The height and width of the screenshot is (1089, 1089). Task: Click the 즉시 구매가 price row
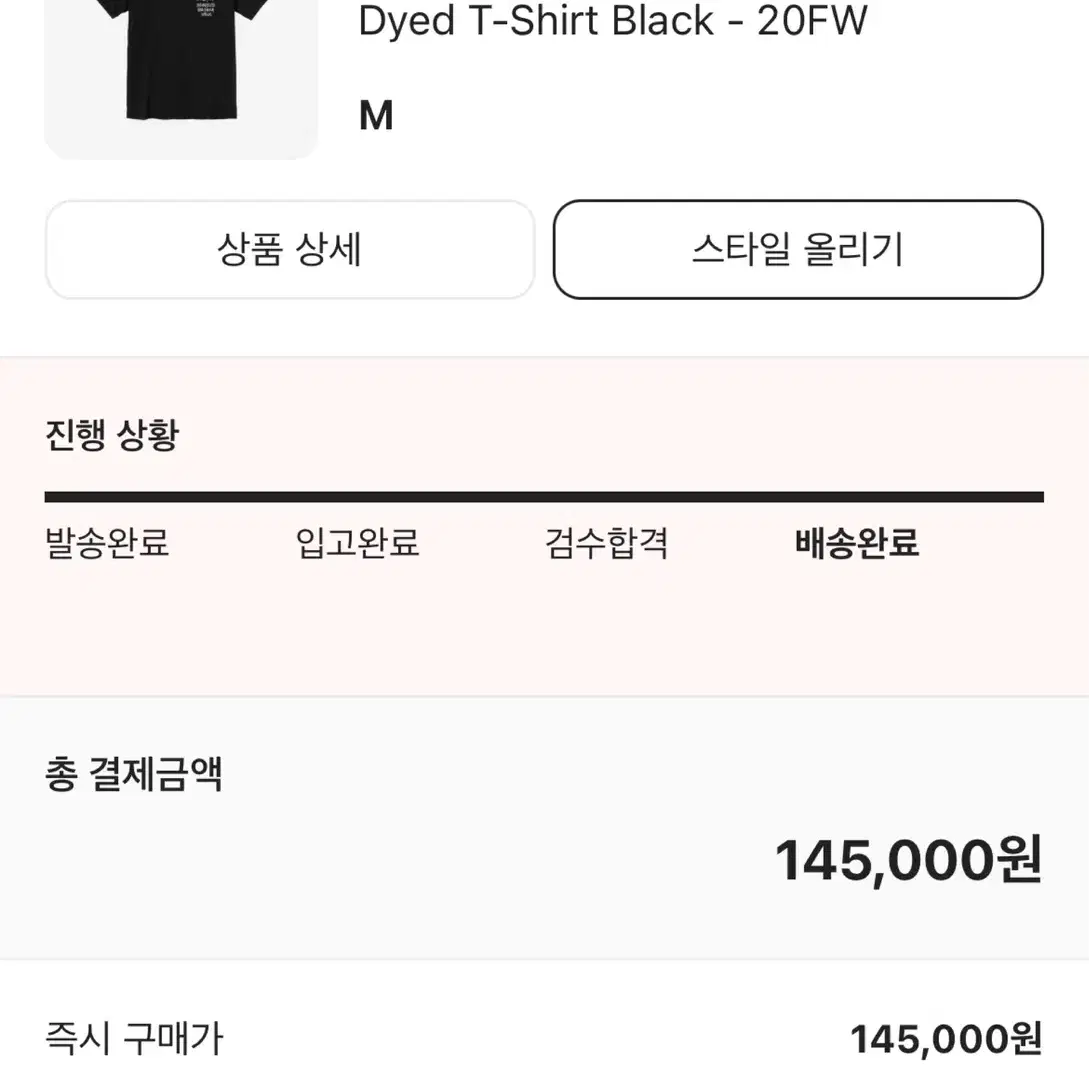(x=544, y=1039)
